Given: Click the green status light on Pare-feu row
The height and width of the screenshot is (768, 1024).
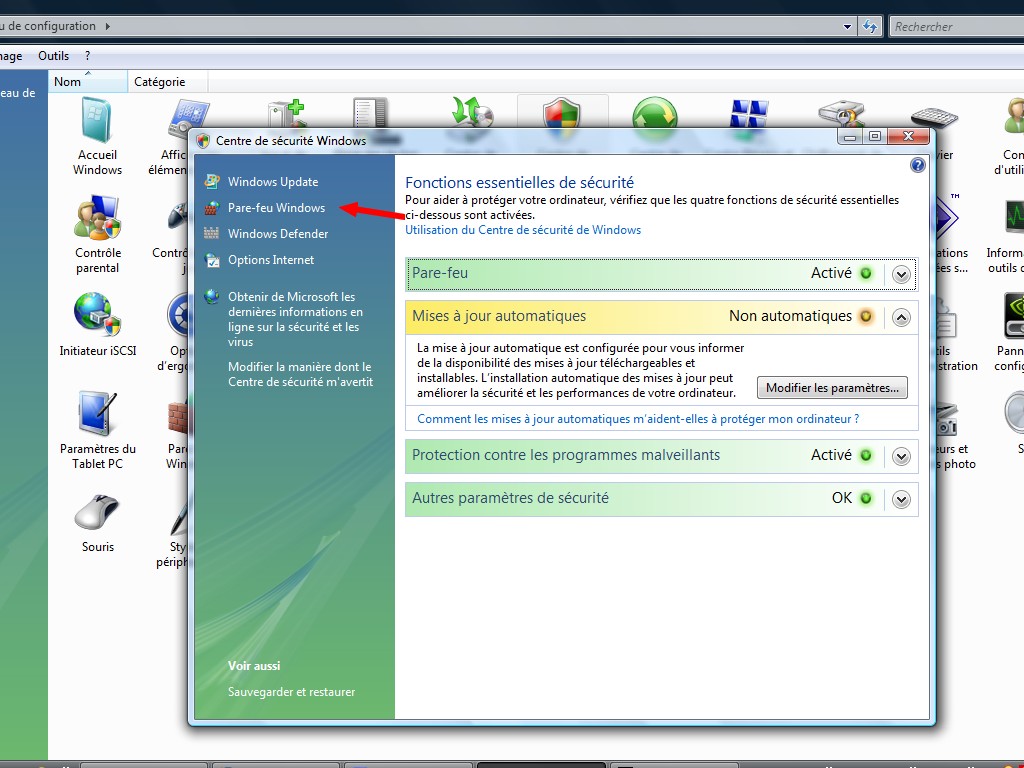Looking at the screenshot, I should pos(866,273).
